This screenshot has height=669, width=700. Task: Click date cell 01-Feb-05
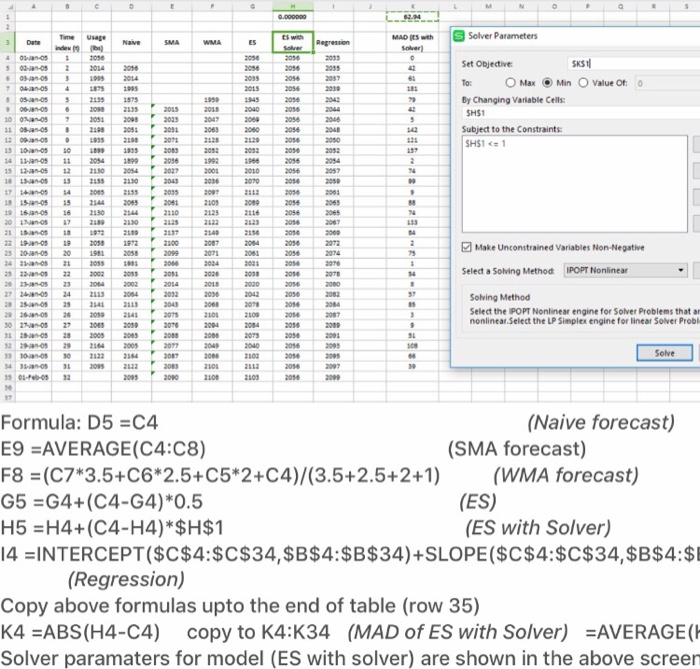(x=33, y=377)
